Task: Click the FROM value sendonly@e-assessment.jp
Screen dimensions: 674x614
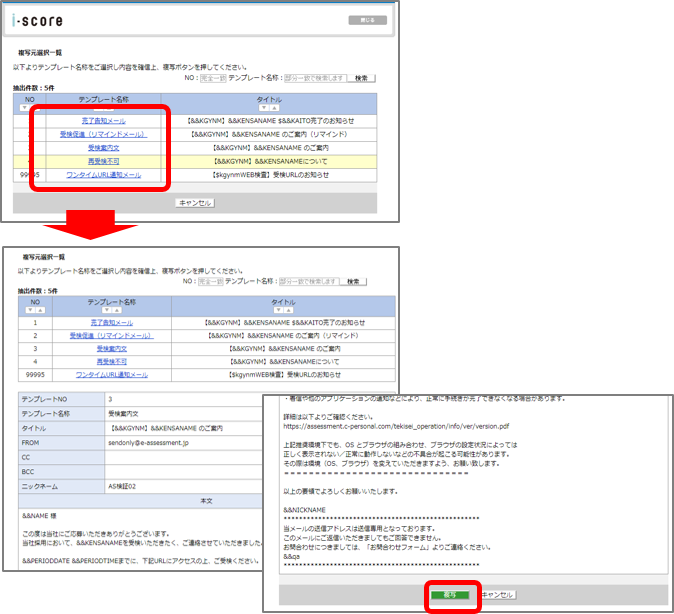Action: coord(148,443)
